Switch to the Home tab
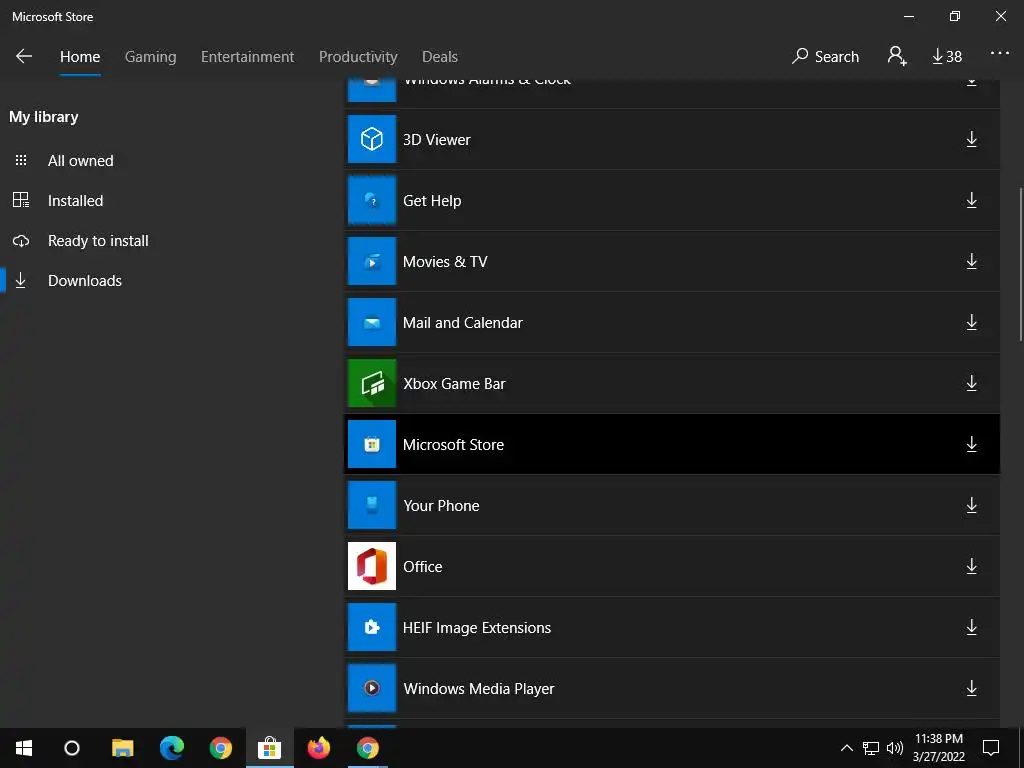 (x=80, y=57)
